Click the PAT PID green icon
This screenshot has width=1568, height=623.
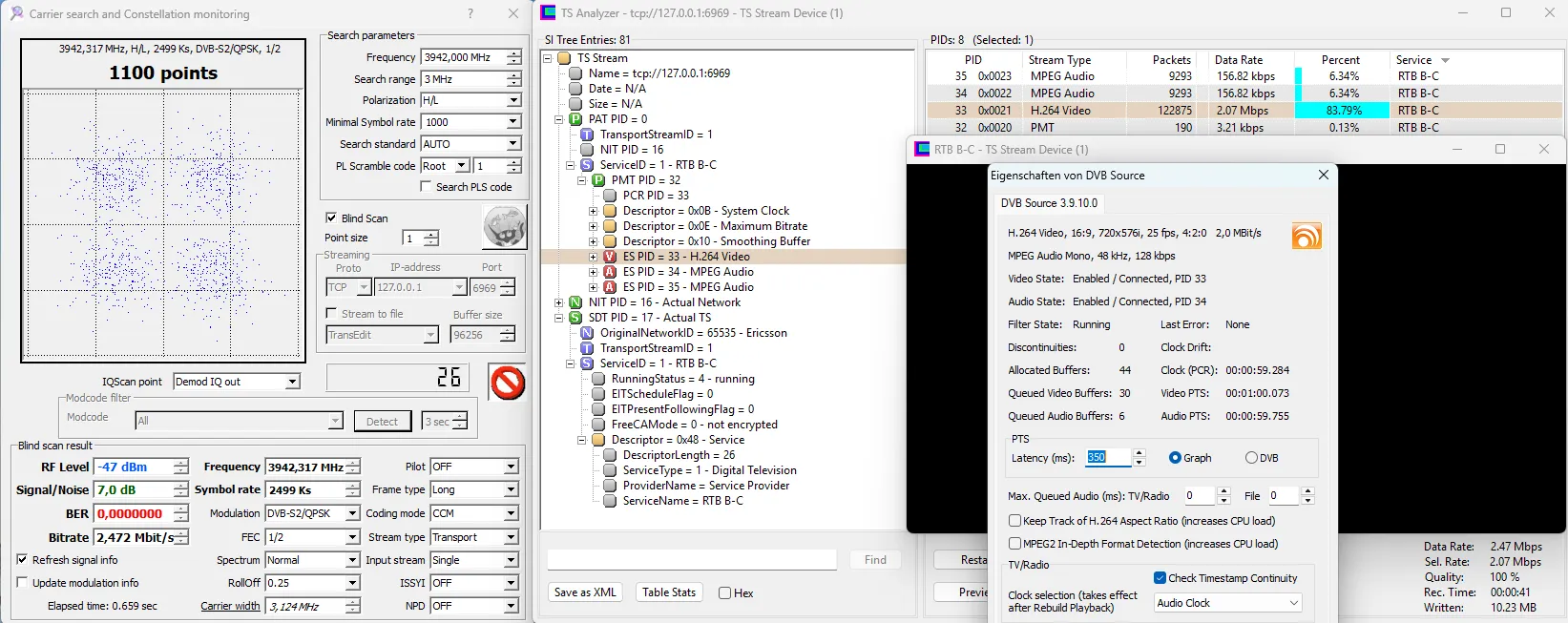tap(575, 119)
